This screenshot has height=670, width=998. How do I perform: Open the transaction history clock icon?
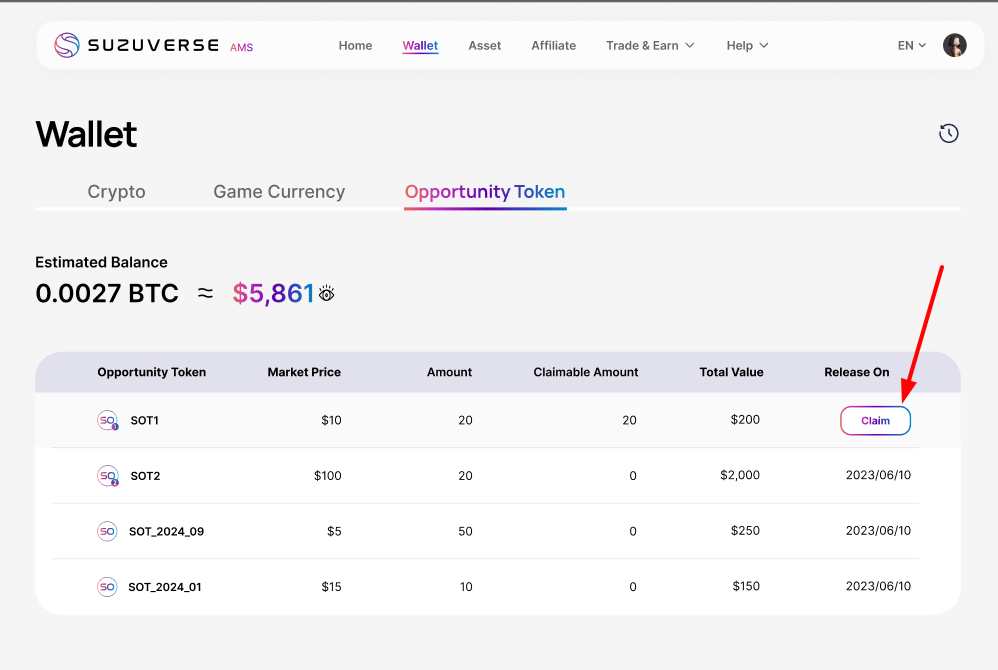948,133
